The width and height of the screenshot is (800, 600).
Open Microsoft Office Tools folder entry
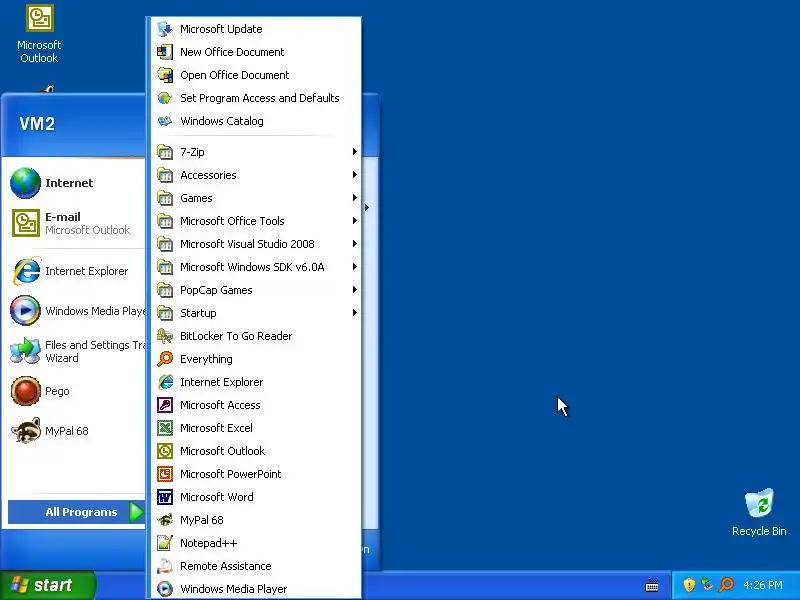pyautogui.click(x=257, y=221)
